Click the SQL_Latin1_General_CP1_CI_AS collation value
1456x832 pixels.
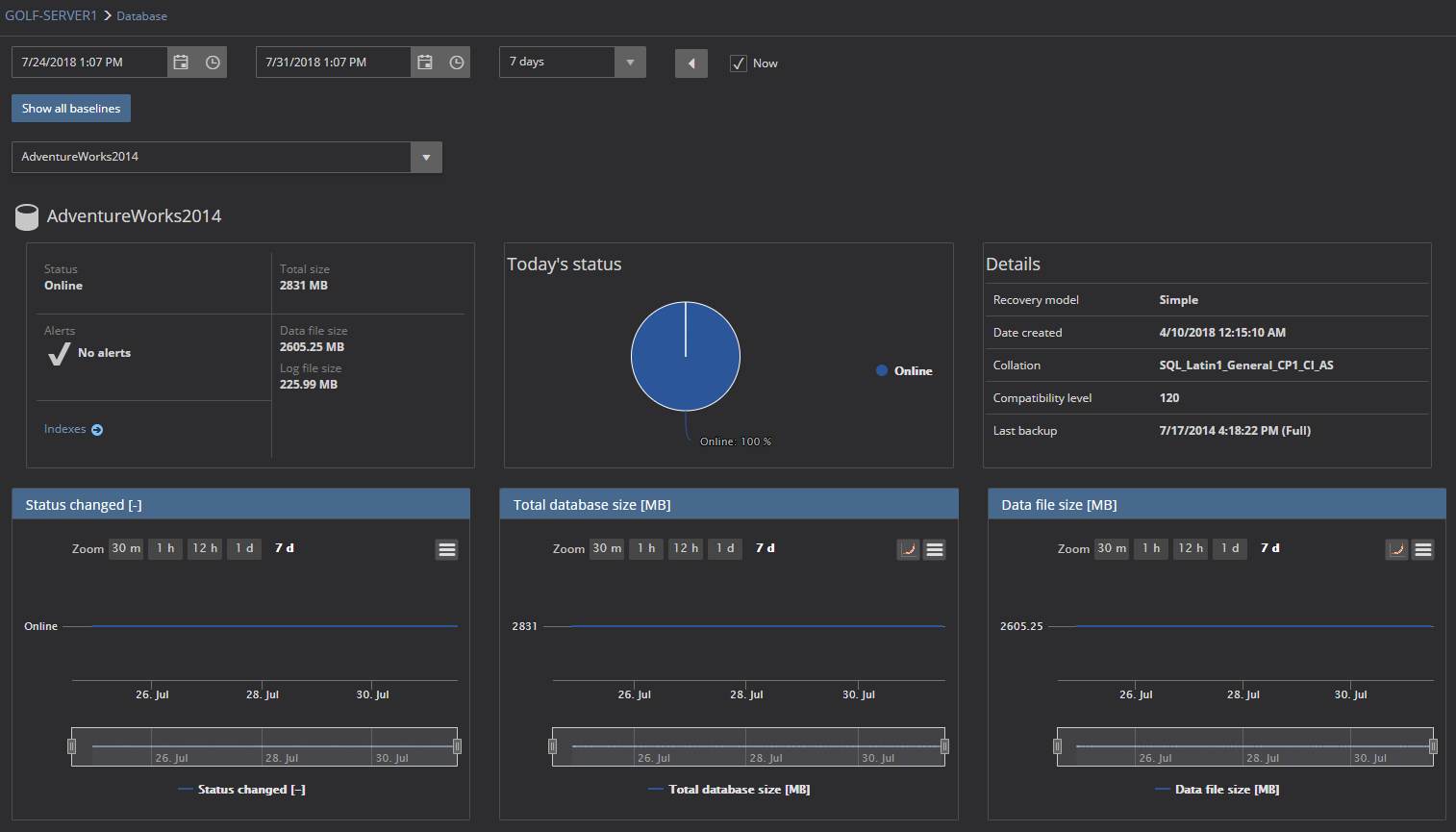pos(1246,366)
